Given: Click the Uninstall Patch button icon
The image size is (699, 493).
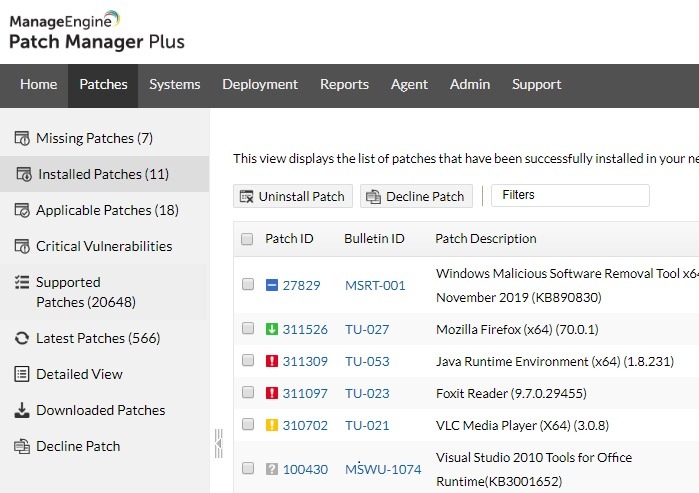Looking at the screenshot, I should click(x=247, y=197).
